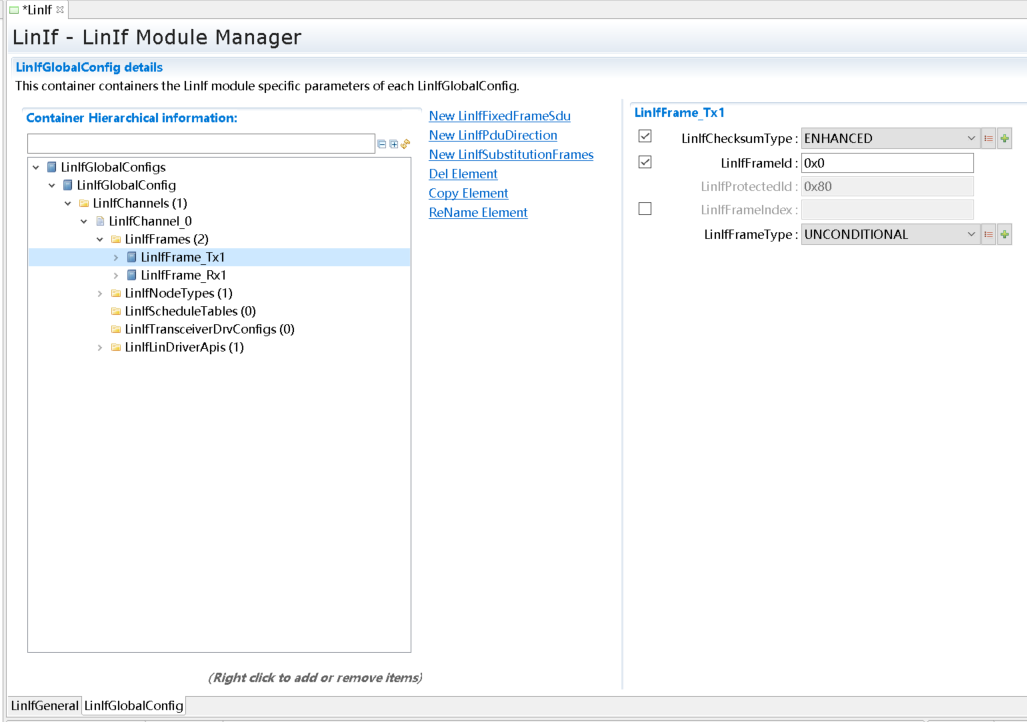
Task: Expand the LinIfNodeTypes tree node
Action: 100,293
